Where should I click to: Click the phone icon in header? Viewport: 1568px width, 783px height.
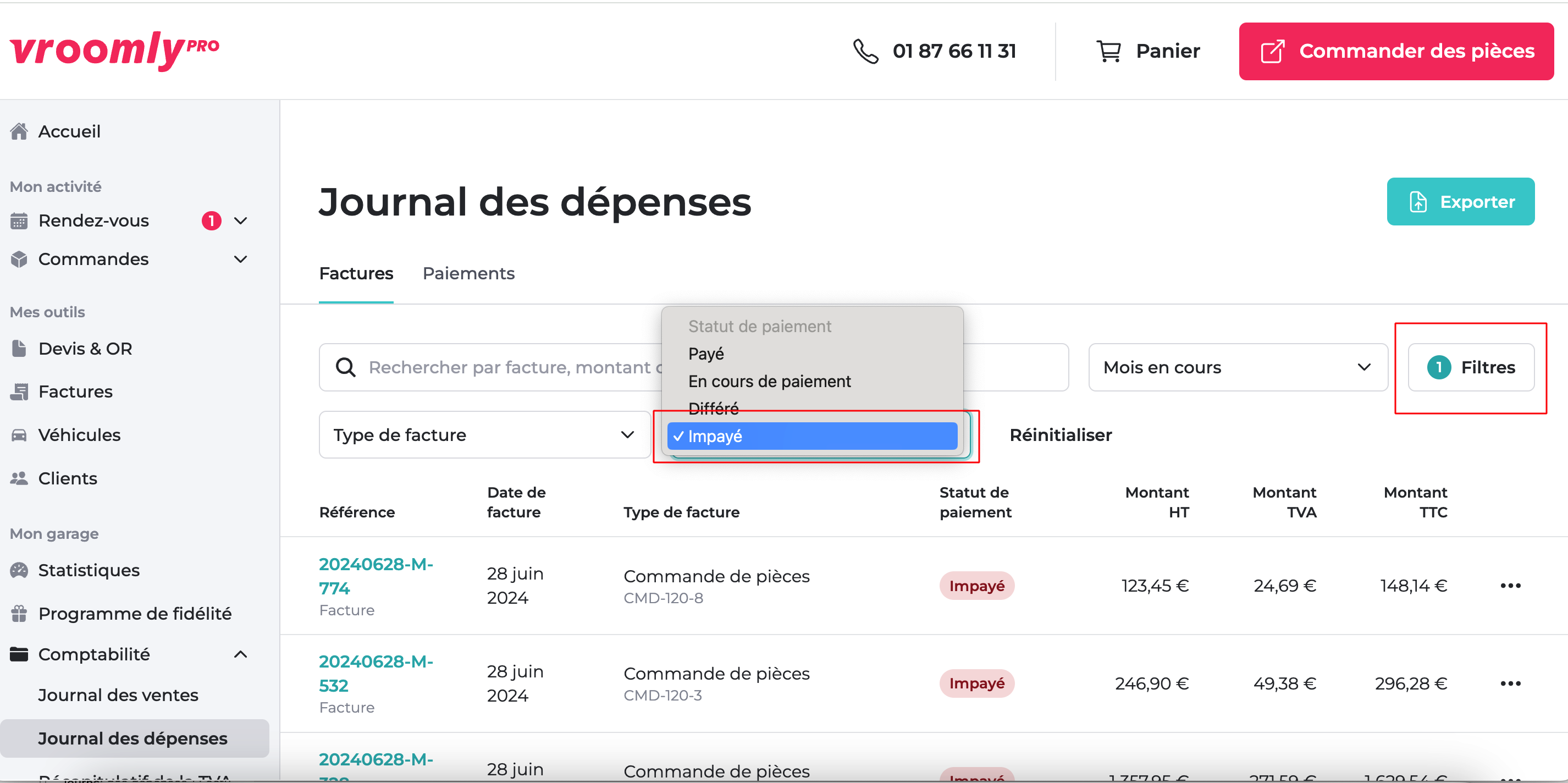point(865,51)
